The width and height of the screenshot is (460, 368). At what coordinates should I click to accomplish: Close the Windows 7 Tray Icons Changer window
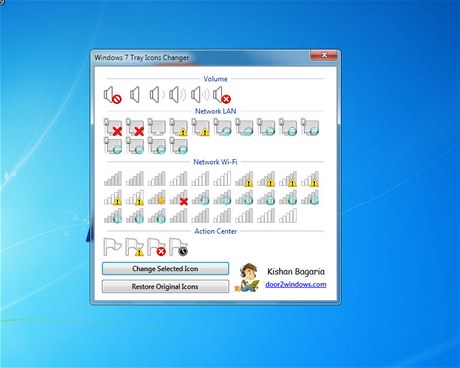(x=323, y=55)
